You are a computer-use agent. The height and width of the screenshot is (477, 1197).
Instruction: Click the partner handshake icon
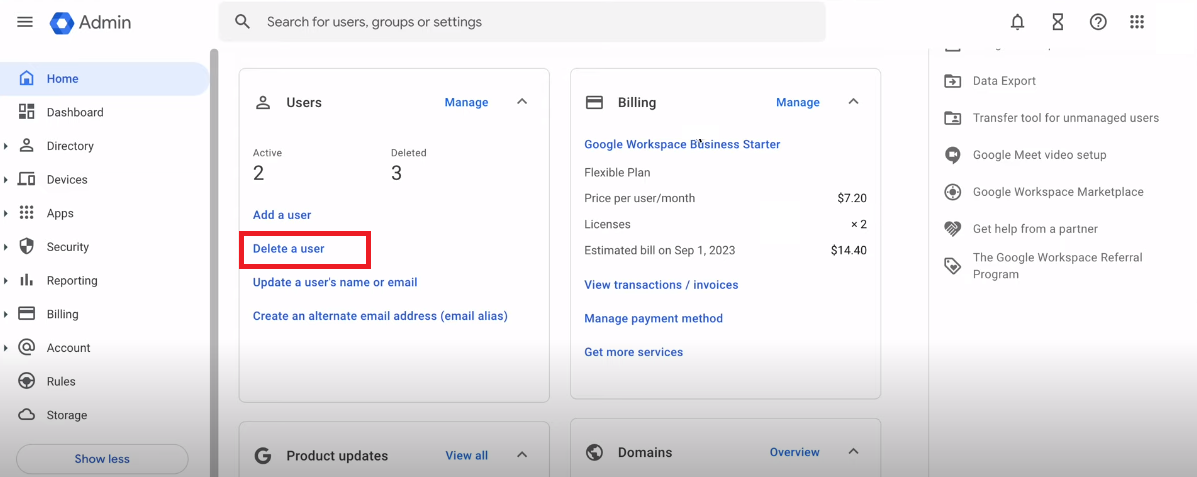pyautogui.click(x=952, y=228)
